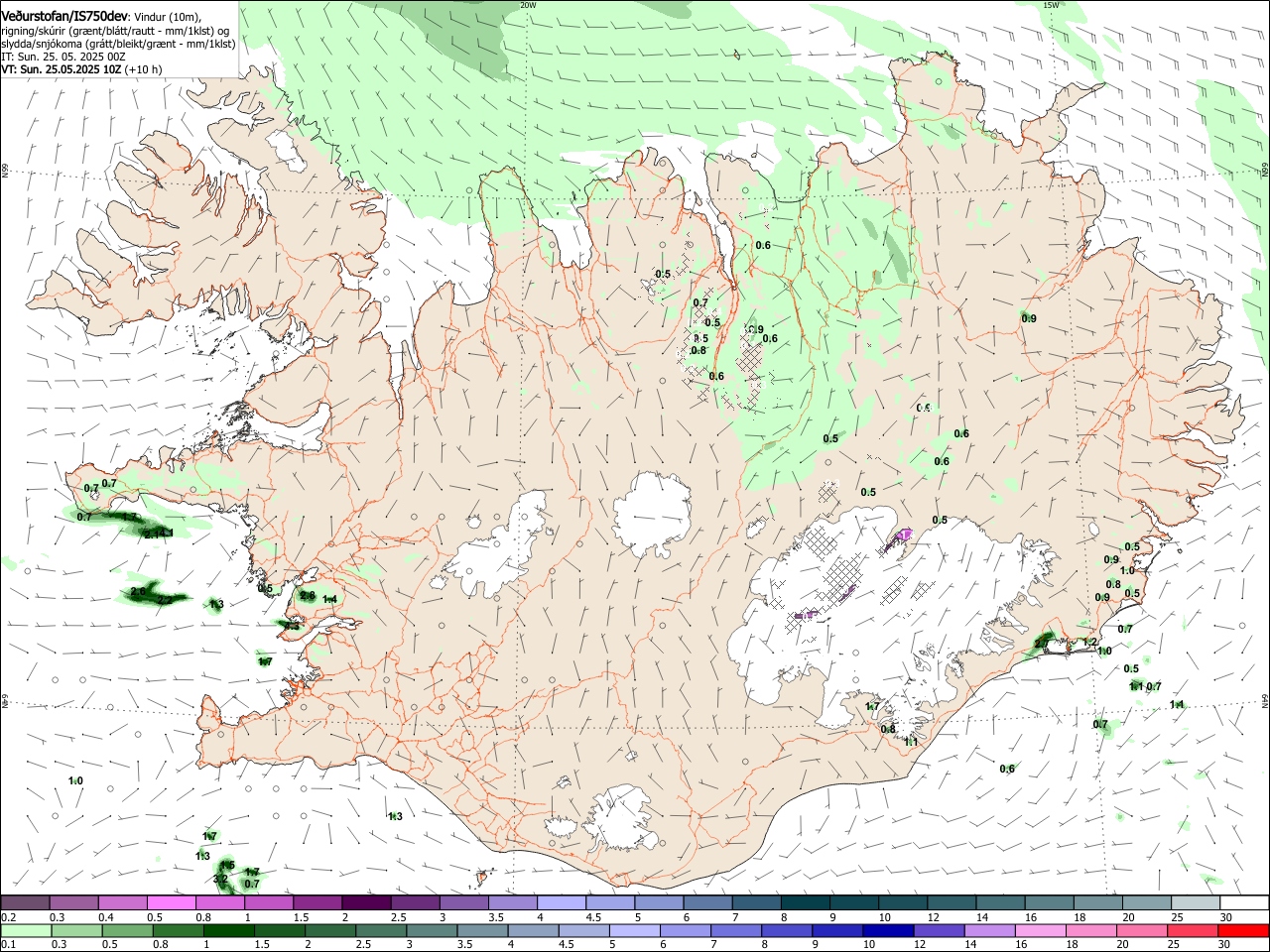Select the header line starting with 'slydda/snjókoma'
This screenshot has width=1270, height=952.
click(x=118, y=44)
